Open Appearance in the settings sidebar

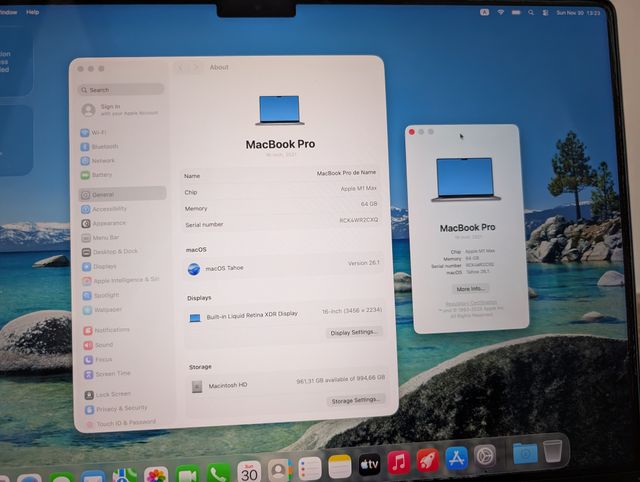point(104,224)
